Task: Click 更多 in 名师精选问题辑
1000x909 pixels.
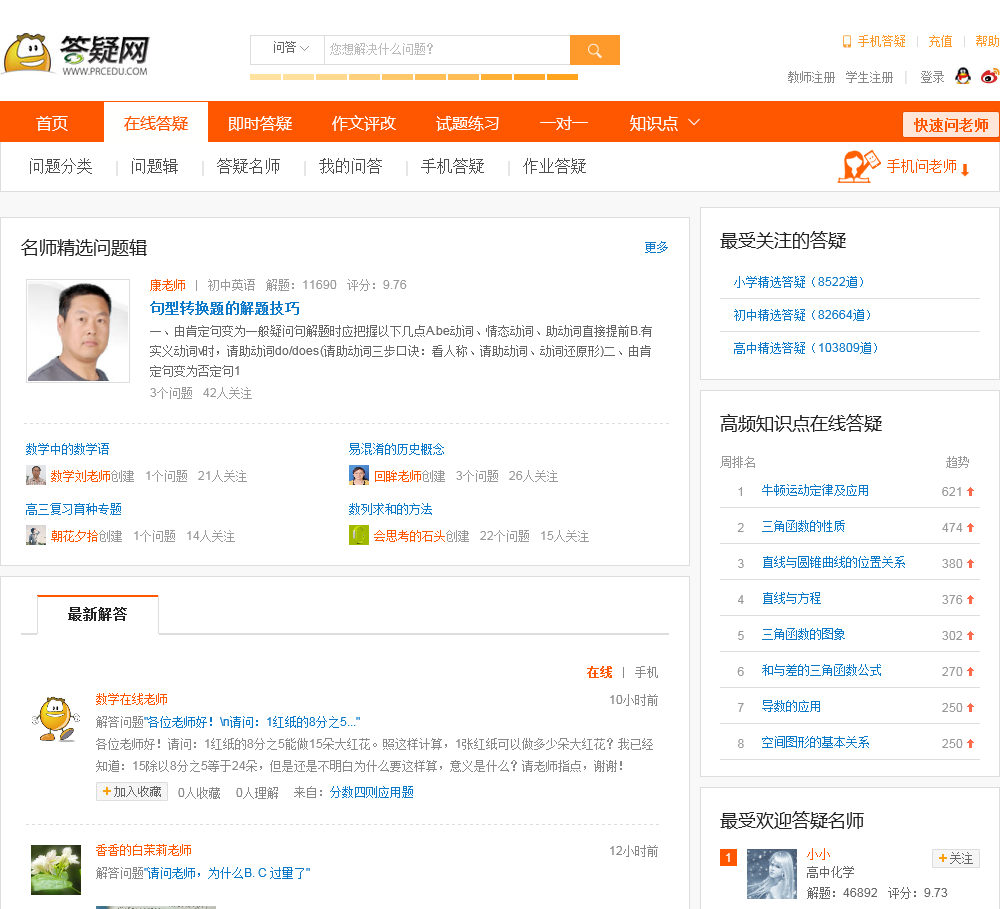Action: [656, 248]
